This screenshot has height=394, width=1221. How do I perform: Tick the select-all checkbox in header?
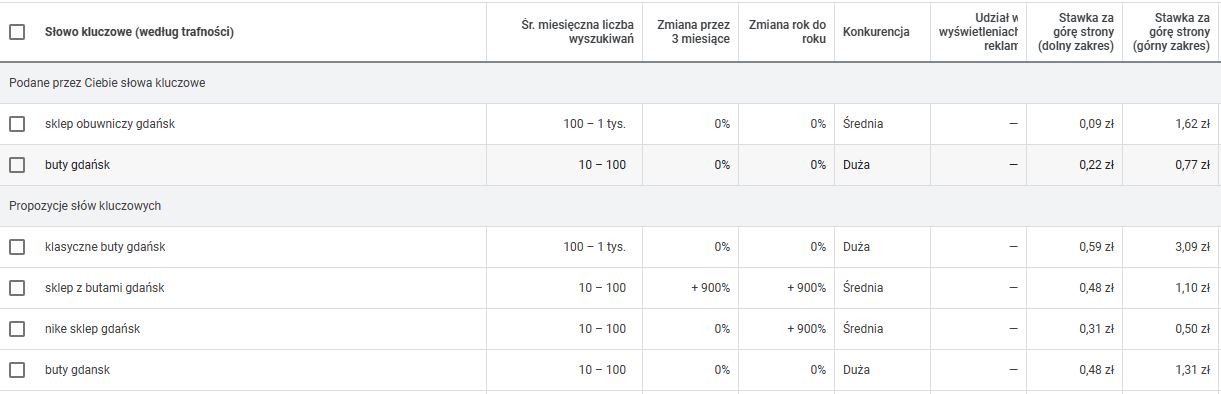click(17, 32)
